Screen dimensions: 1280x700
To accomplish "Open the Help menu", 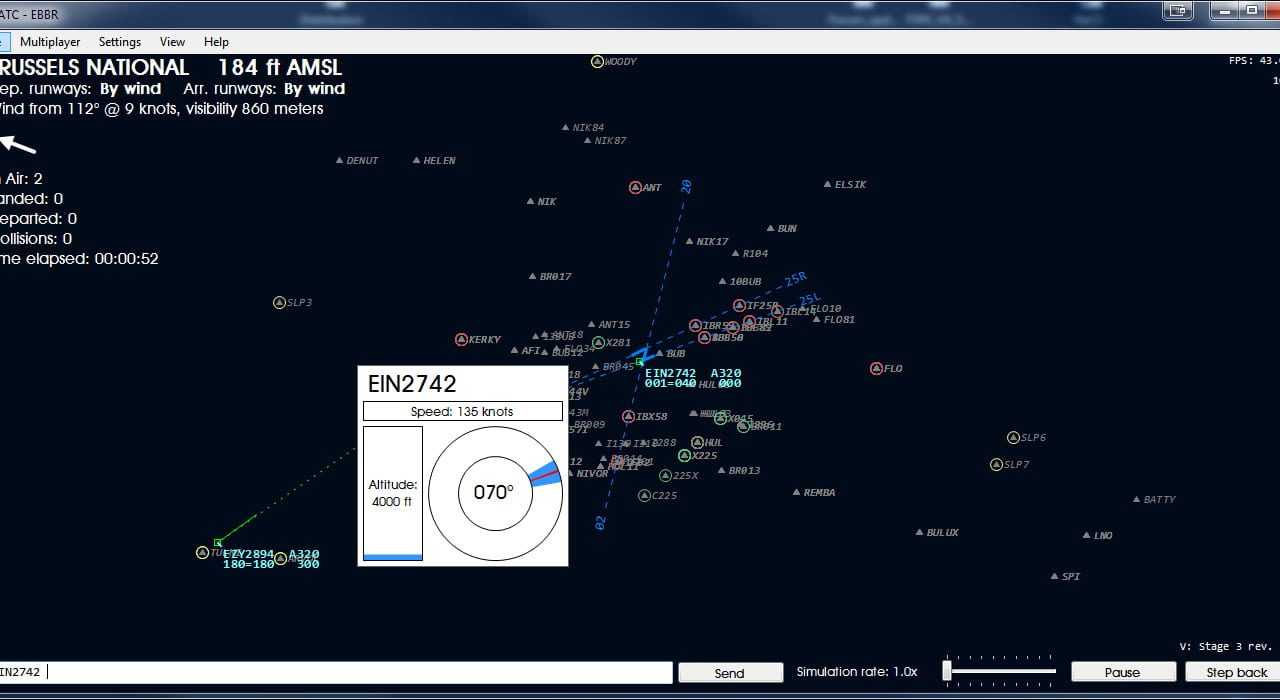I will pos(216,42).
